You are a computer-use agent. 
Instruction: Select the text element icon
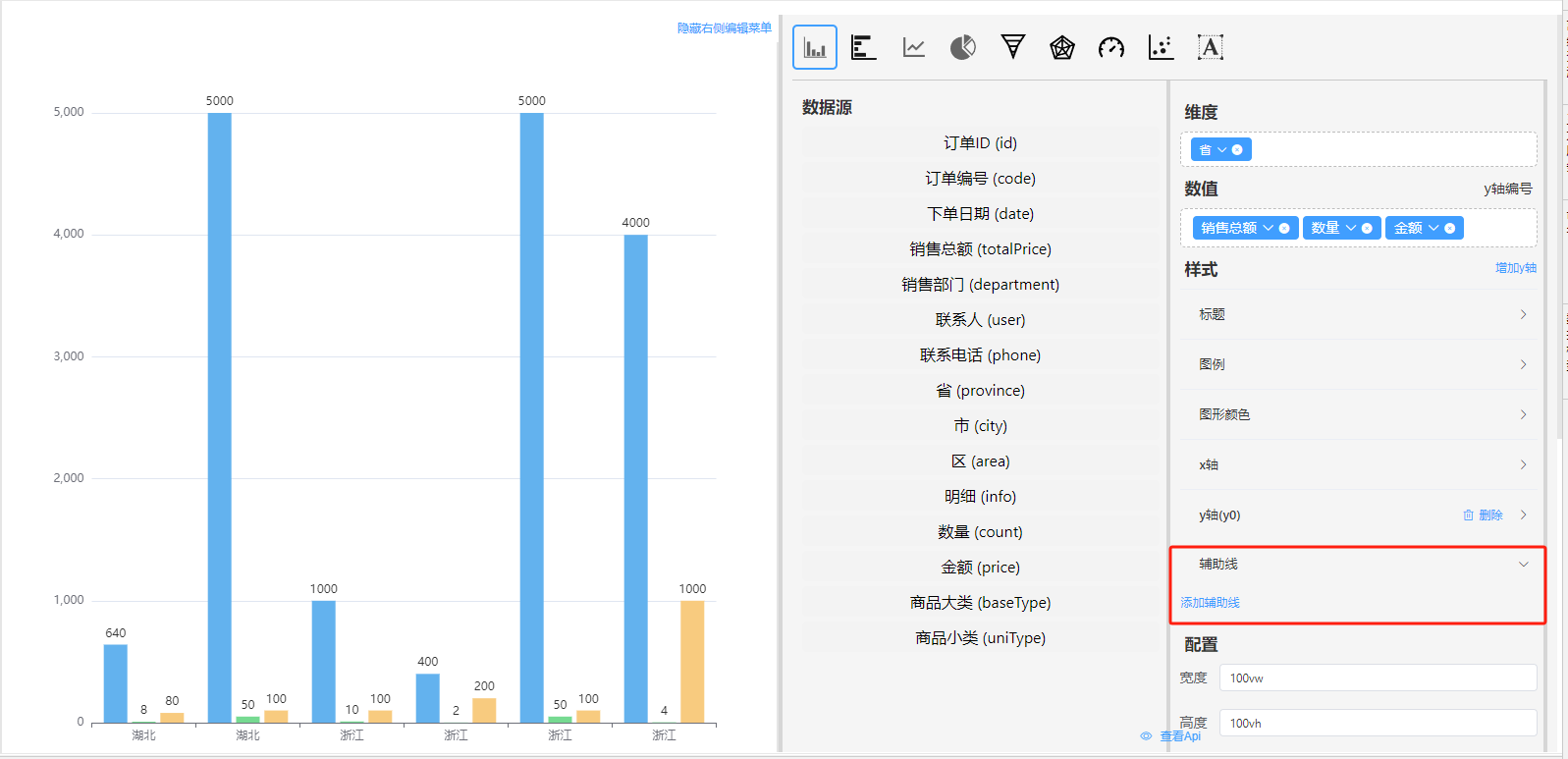pyautogui.click(x=1210, y=47)
